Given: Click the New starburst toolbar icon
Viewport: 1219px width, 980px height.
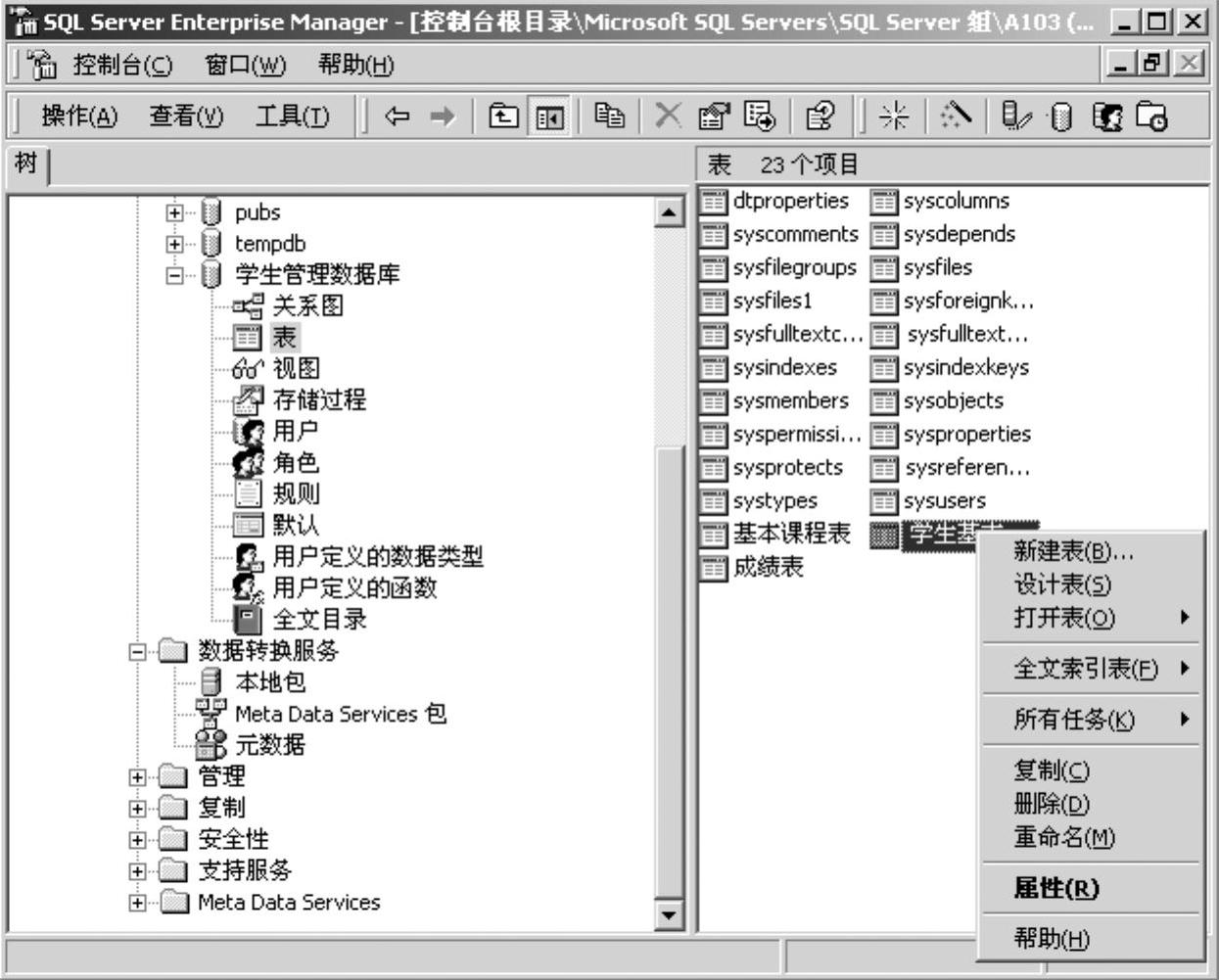Looking at the screenshot, I should click(x=892, y=117).
